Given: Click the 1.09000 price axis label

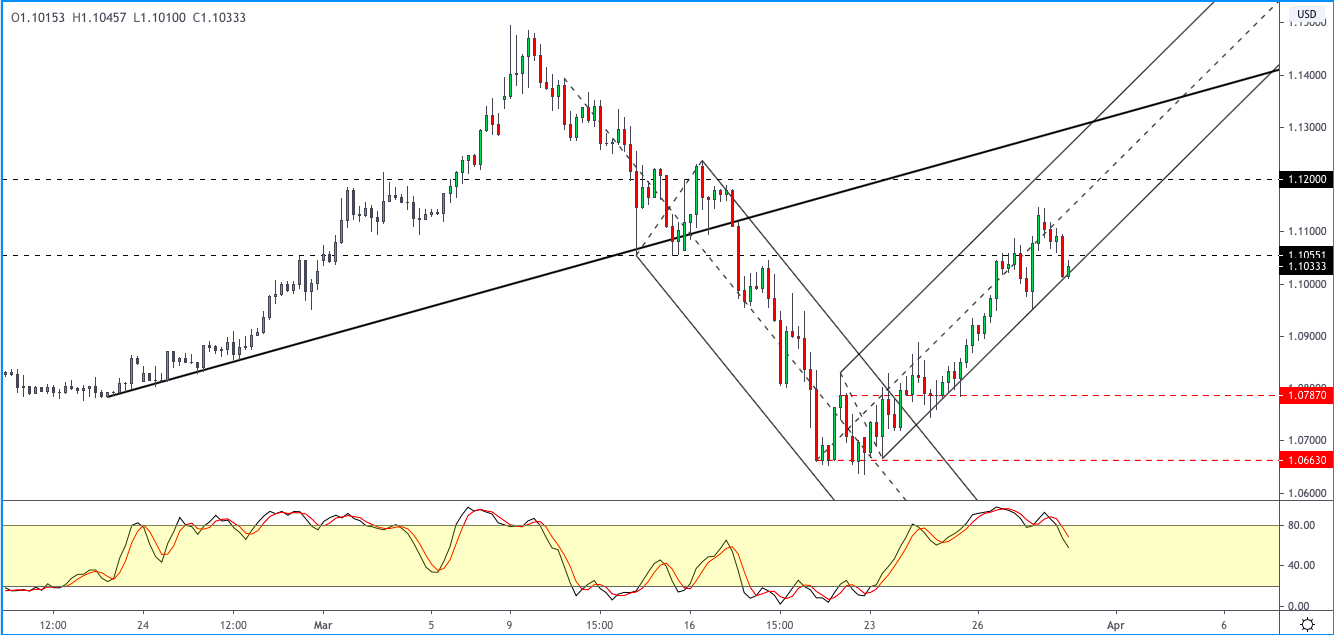Looking at the screenshot, I should (x=1306, y=336).
